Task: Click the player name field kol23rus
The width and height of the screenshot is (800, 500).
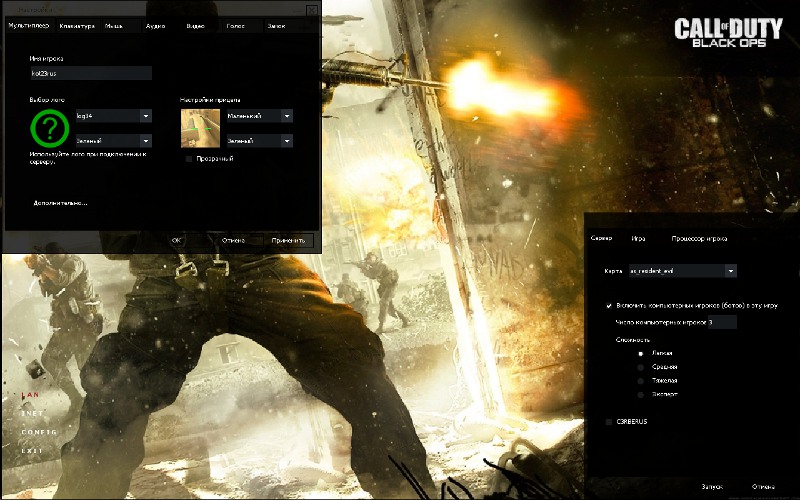Action: click(x=91, y=73)
